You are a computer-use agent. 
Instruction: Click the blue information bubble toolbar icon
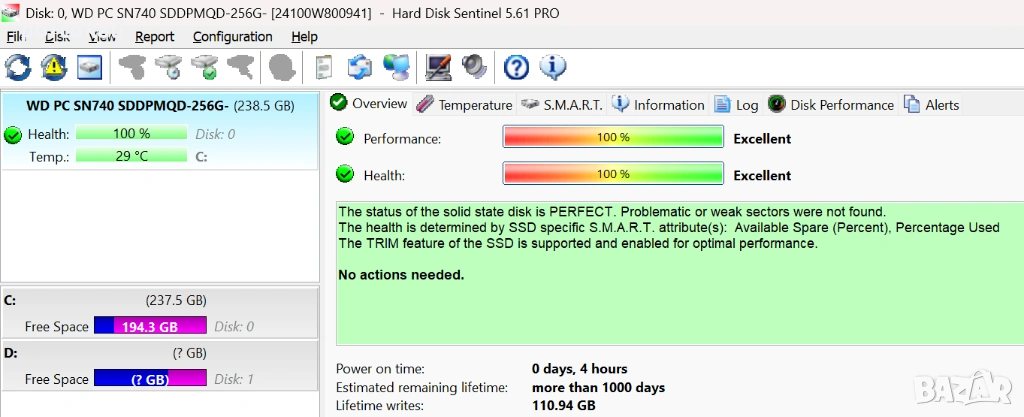point(553,67)
